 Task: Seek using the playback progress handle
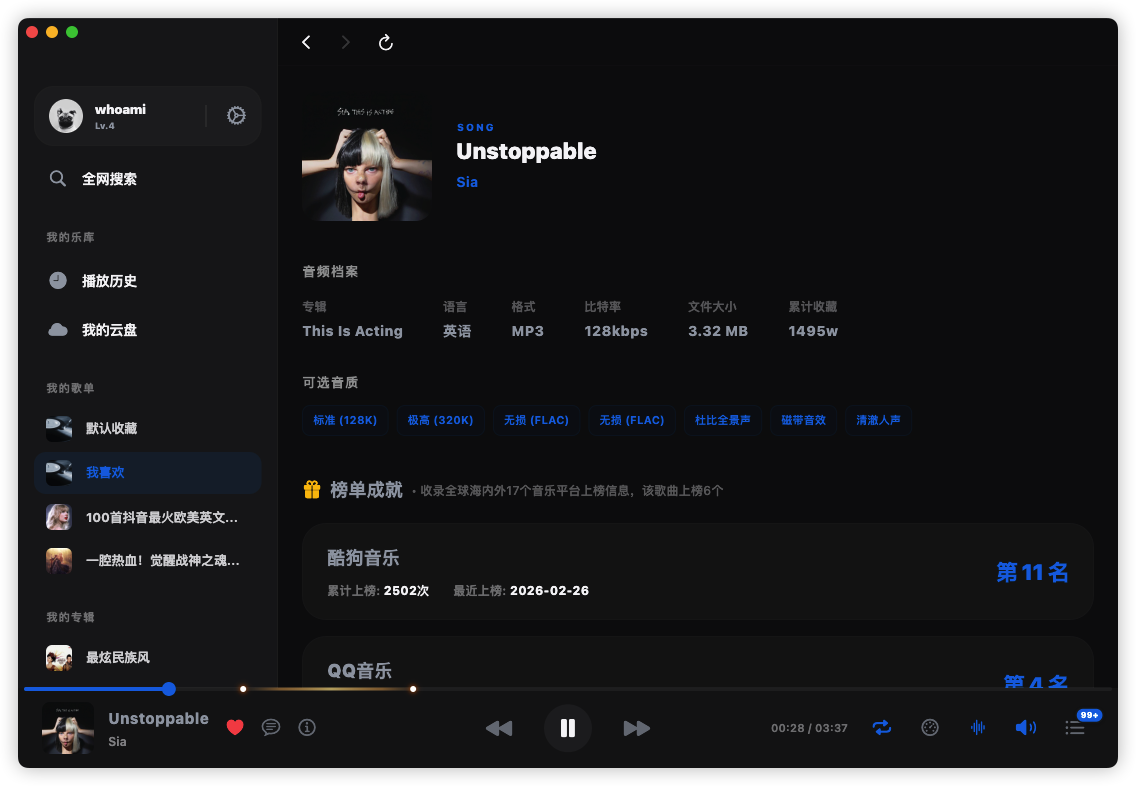(x=169, y=689)
